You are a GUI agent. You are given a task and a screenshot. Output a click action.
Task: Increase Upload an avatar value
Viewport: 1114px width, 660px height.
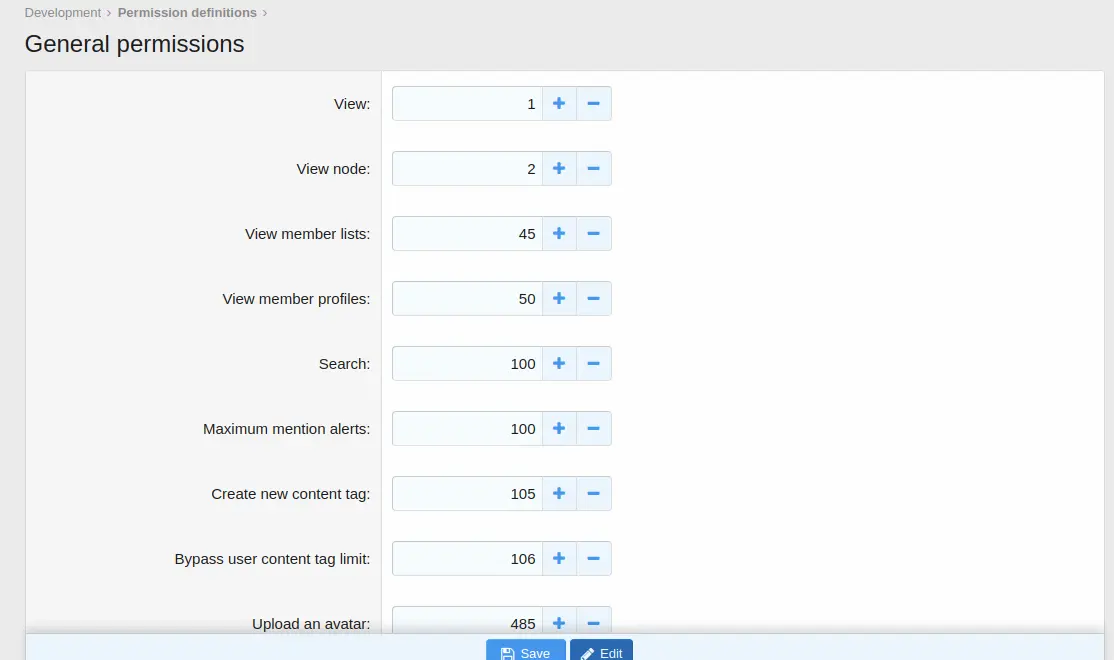point(559,622)
